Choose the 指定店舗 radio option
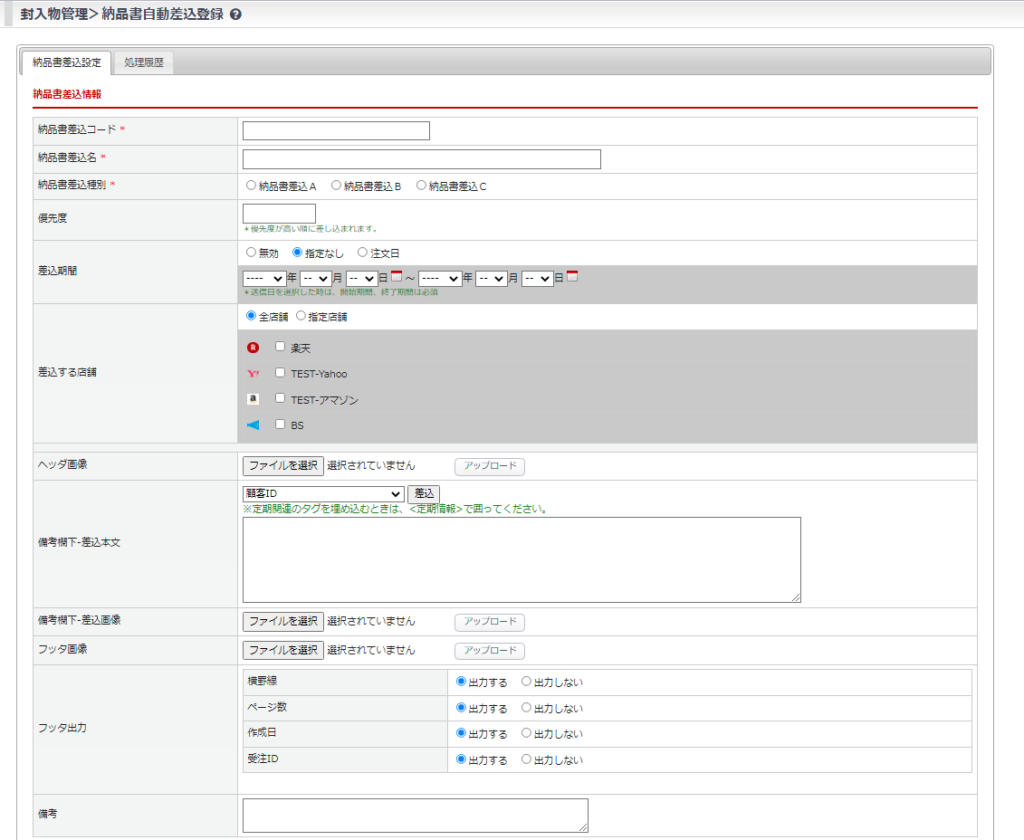 tap(301, 316)
